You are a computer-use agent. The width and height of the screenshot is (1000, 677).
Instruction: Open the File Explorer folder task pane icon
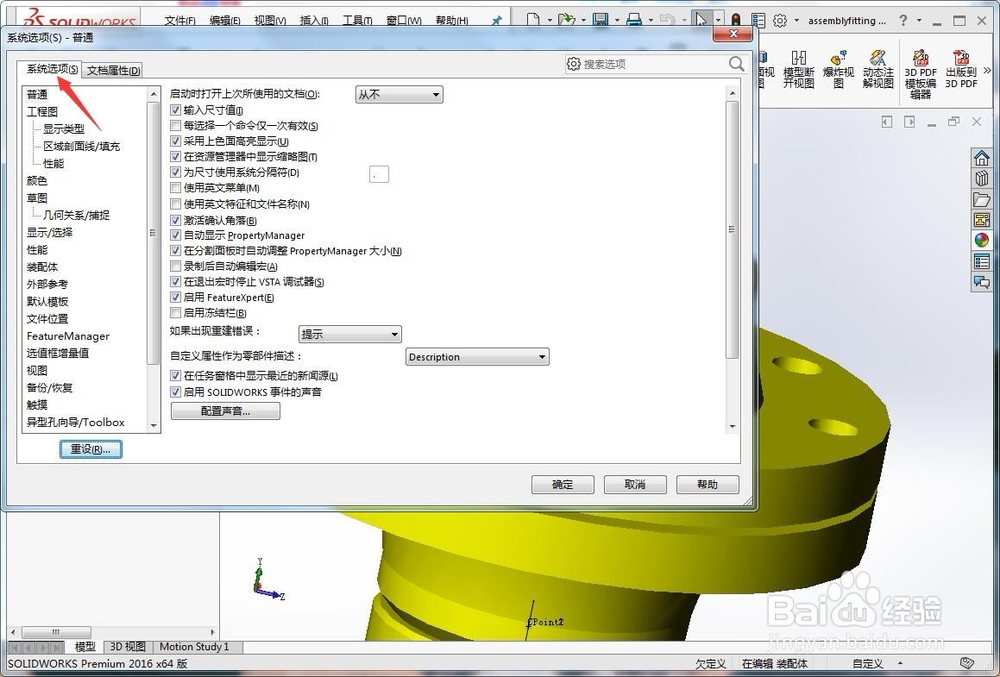[982, 199]
